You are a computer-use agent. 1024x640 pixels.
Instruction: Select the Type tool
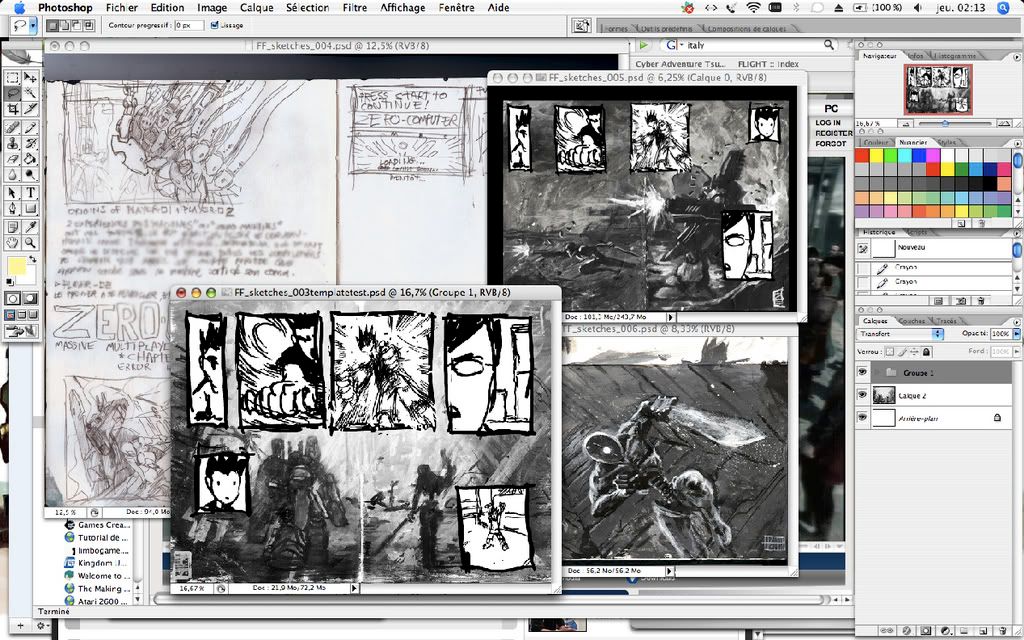coord(30,193)
